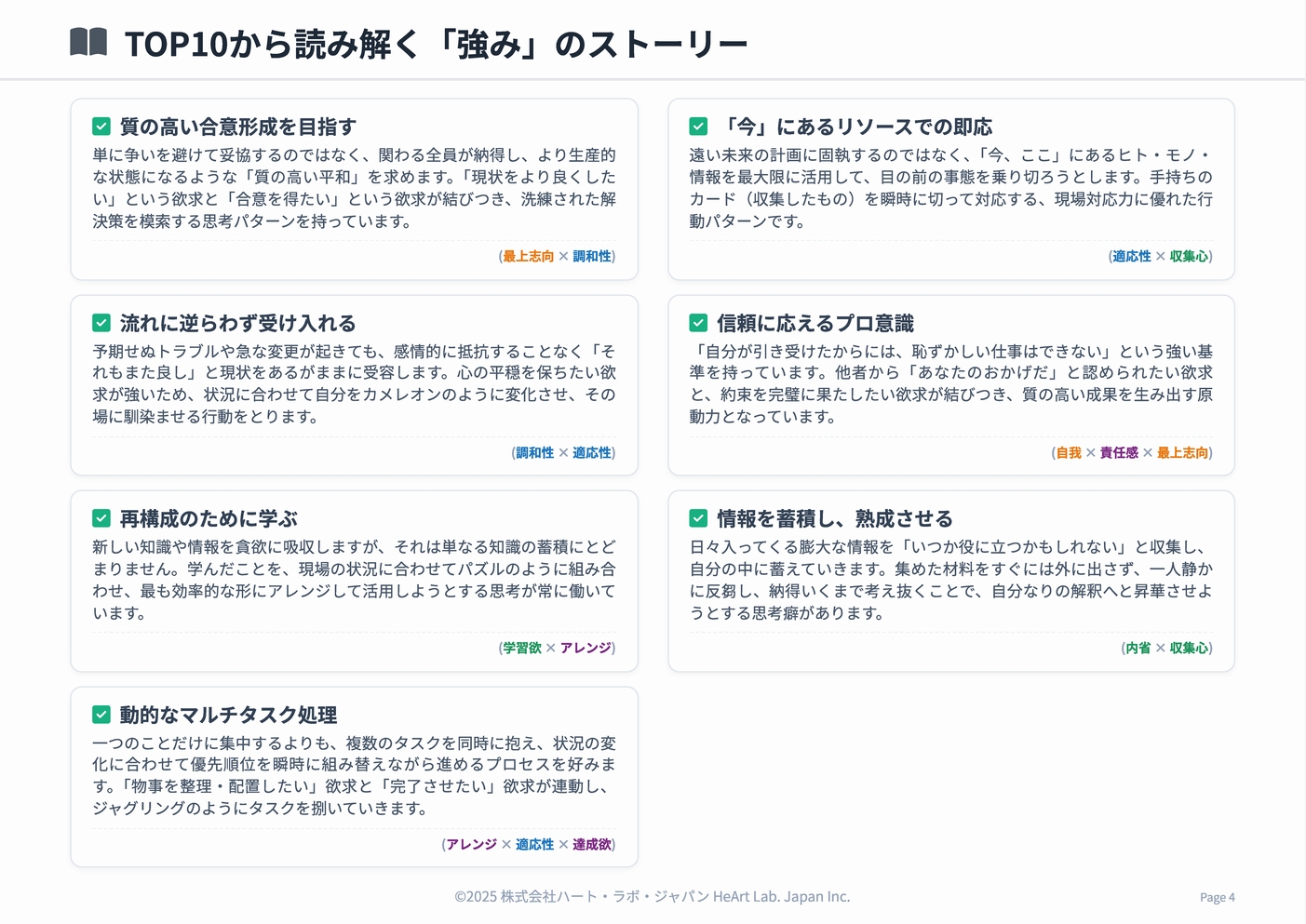Click the book icon next to the page title
Viewport: 1306px width, 924px height.
point(90,41)
